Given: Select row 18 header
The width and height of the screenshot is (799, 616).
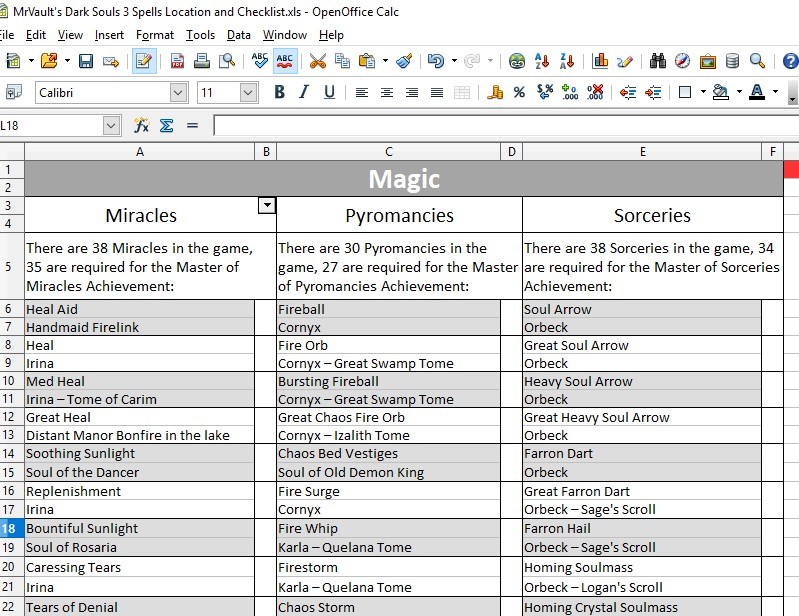Looking at the screenshot, I should (11, 528).
